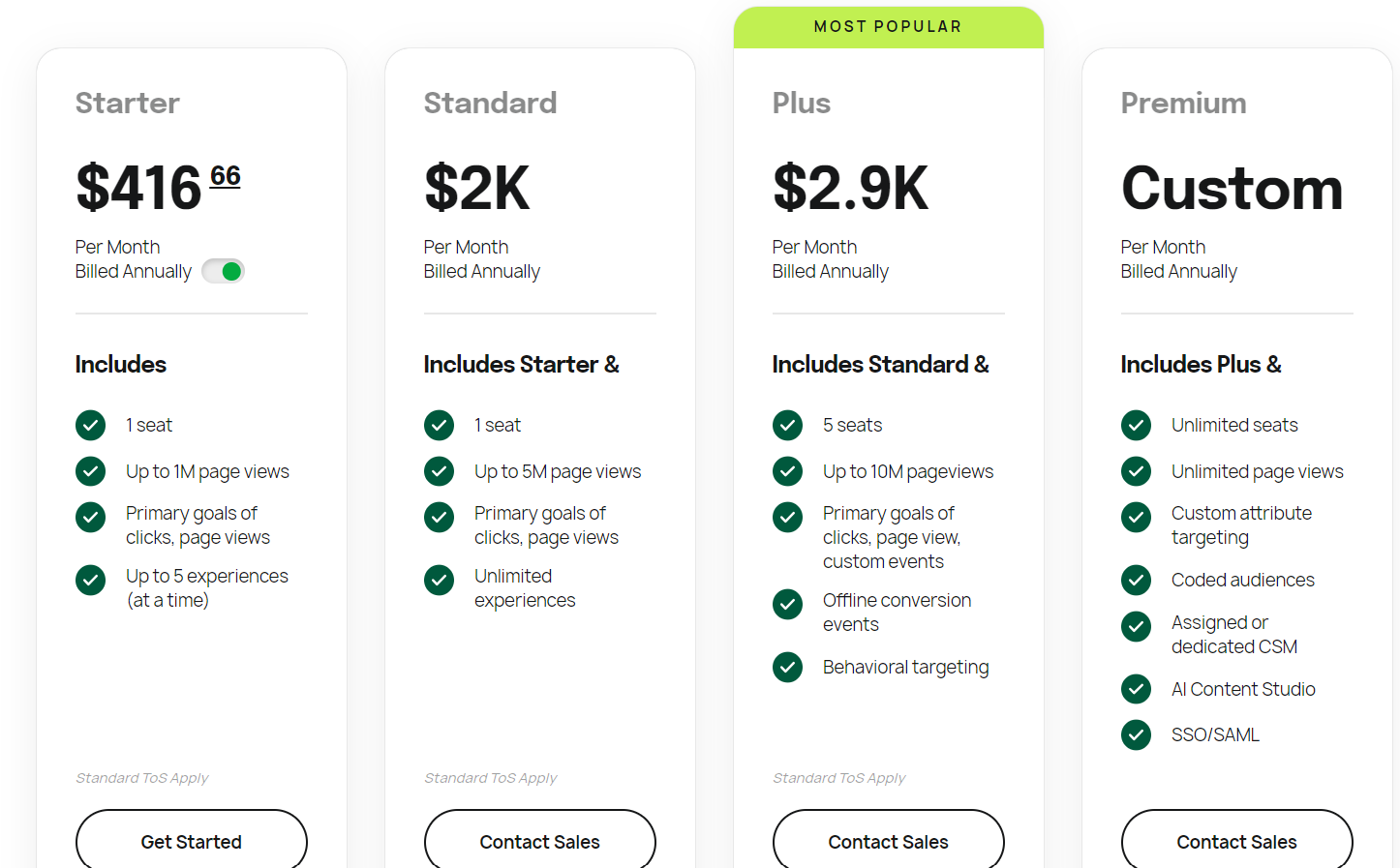Screen dimensions: 1400x868
Task: Click checkmark beside SSO/SAML
Action: [1137, 735]
